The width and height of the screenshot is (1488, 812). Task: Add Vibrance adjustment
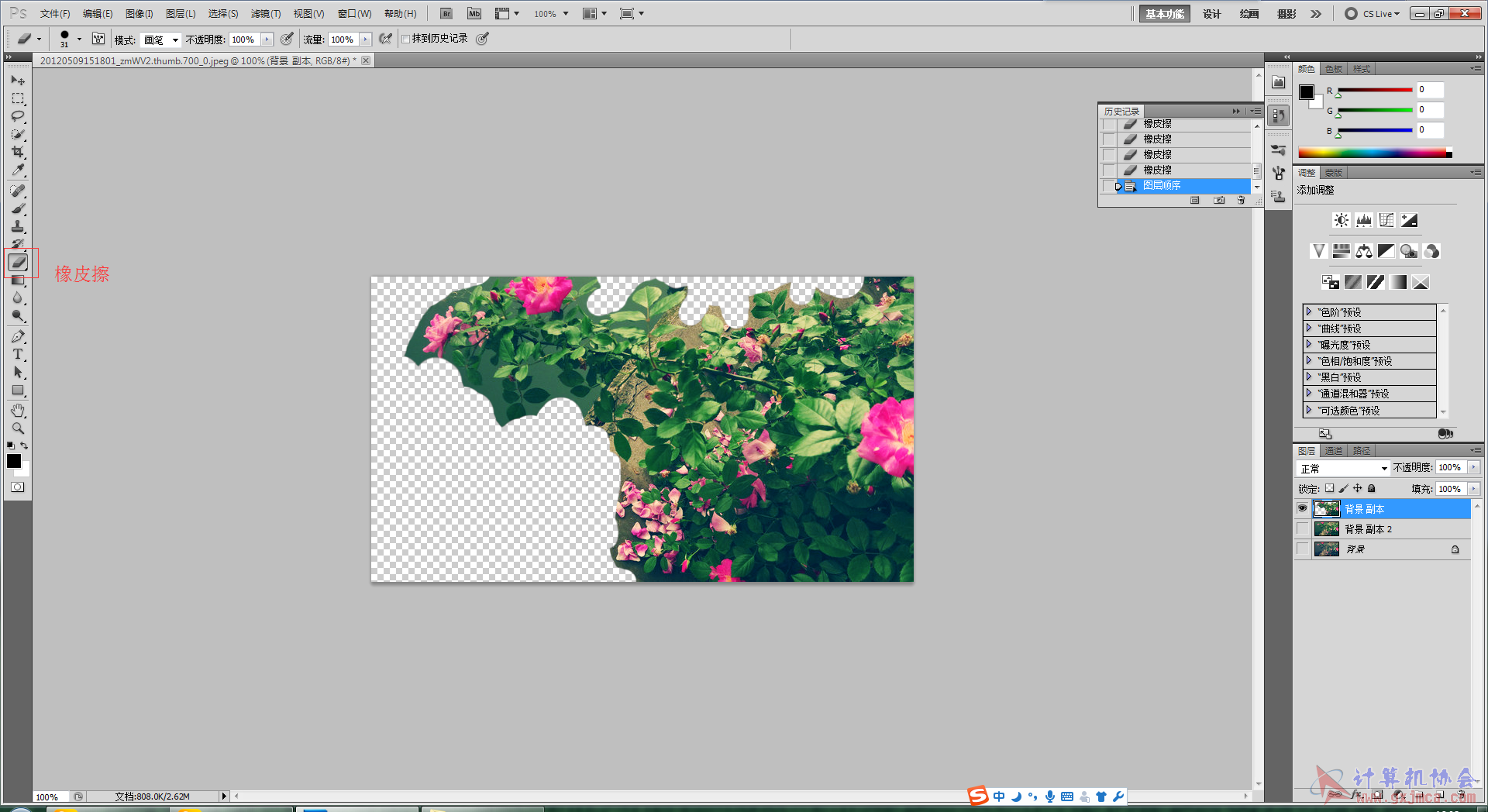tap(1318, 251)
